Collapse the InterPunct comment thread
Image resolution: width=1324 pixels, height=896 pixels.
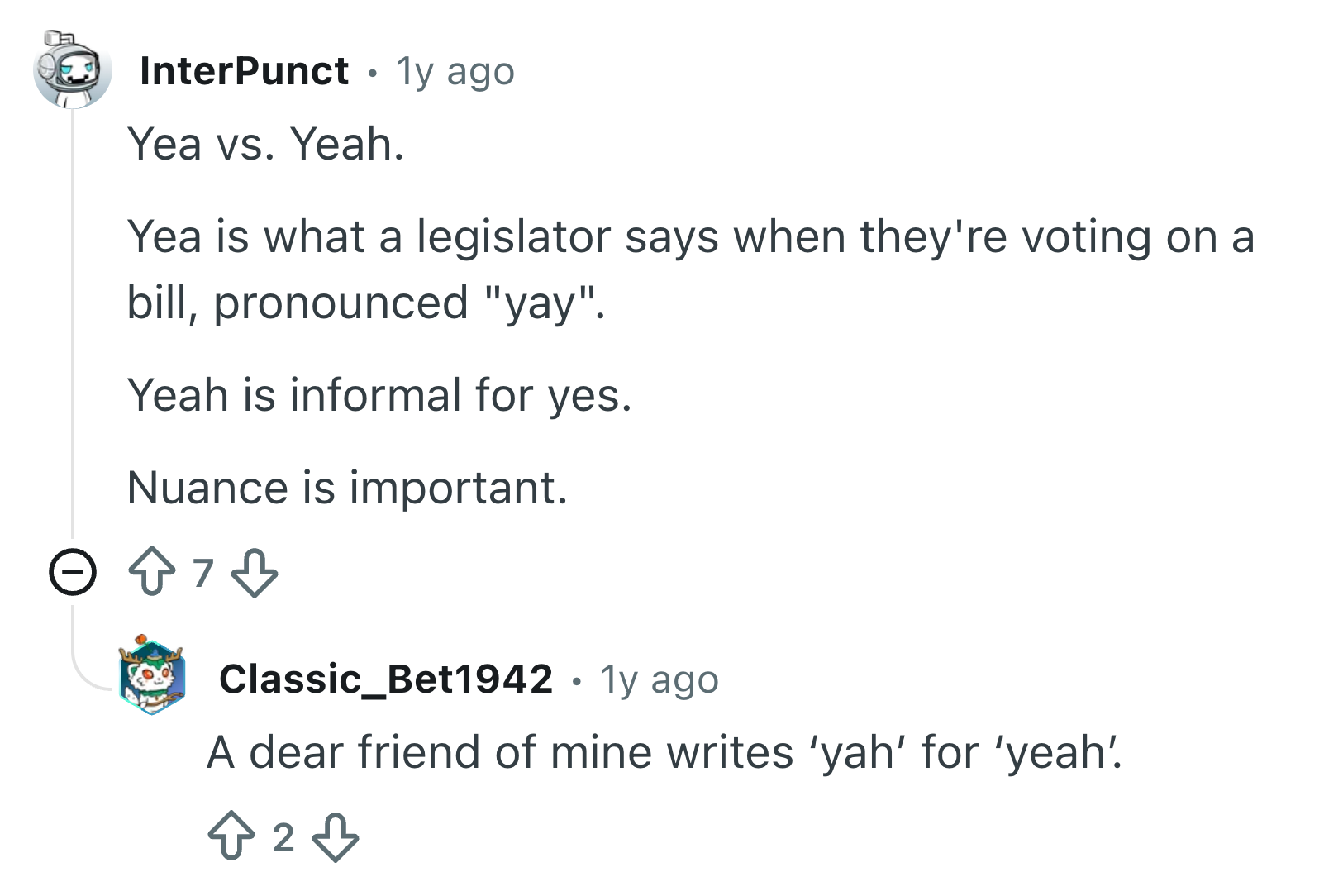point(72,572)
